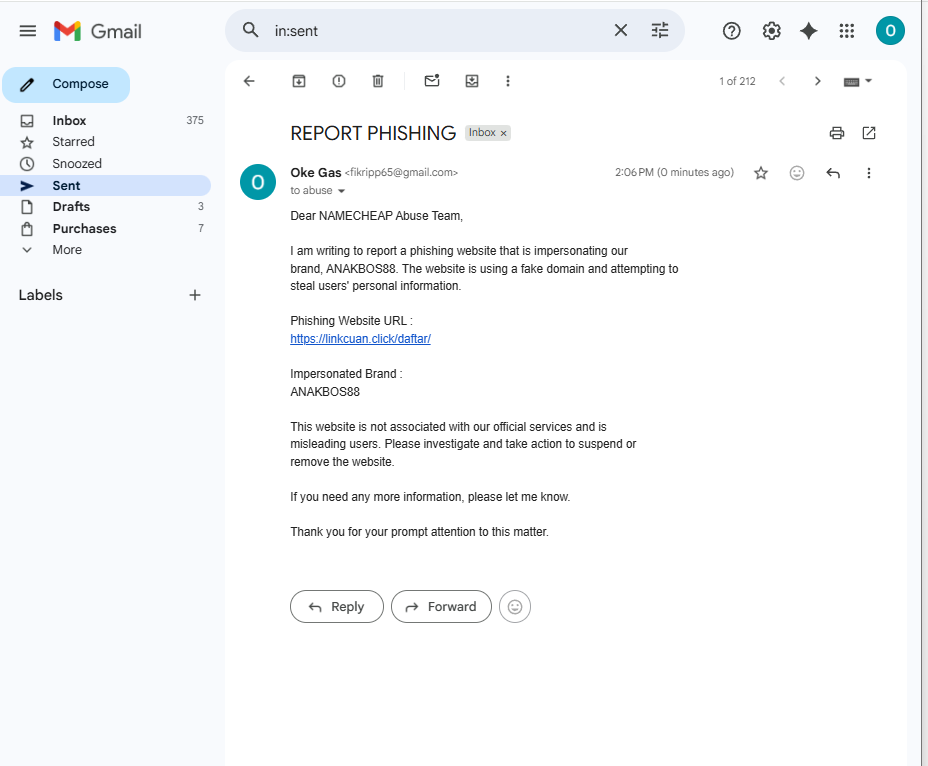The image size is (928, 766).
Task: Expand recipient details next to 'to abuse'
Action: click(341, 191)
